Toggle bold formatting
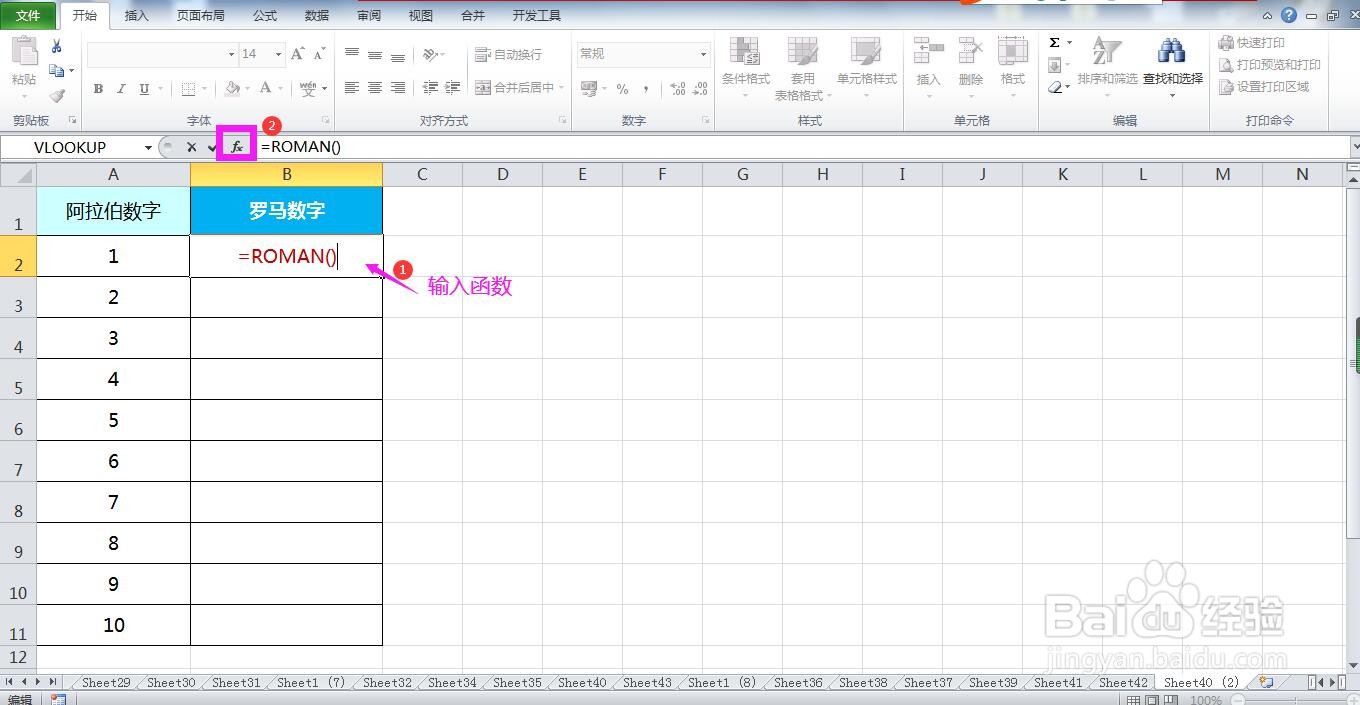 tap(98, 89)
